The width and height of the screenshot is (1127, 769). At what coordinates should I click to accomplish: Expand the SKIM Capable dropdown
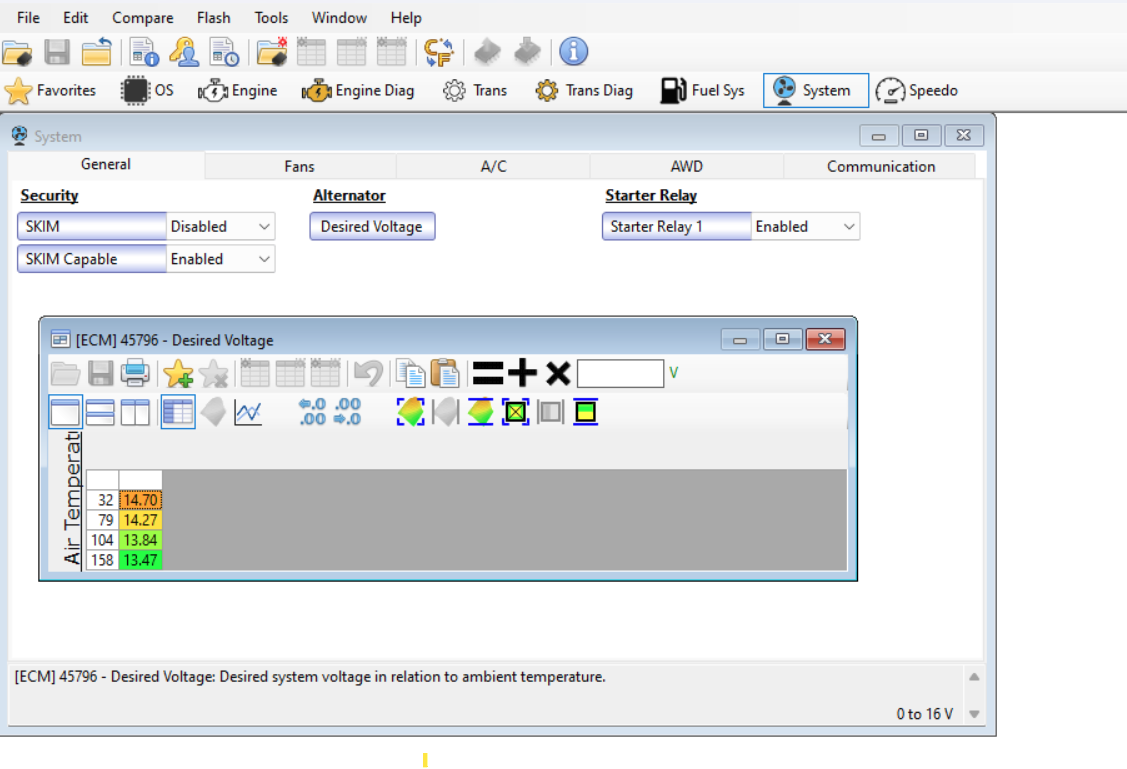pyautogui.click(x=220, y=259)
